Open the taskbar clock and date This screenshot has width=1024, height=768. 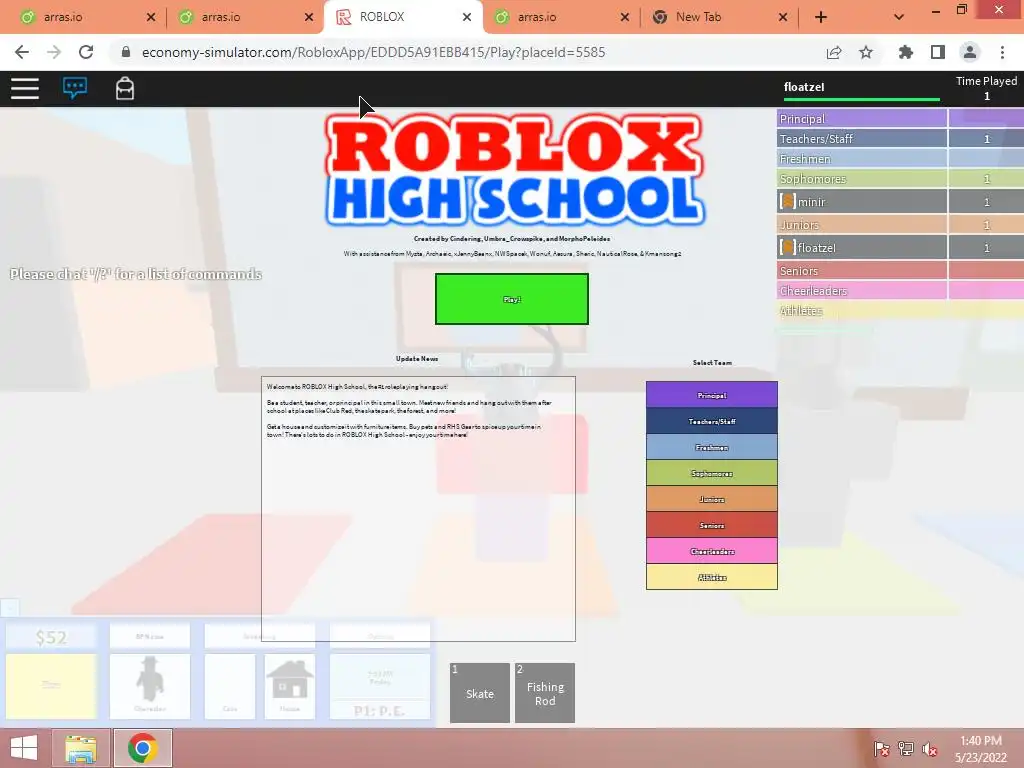tap(980, 748)
